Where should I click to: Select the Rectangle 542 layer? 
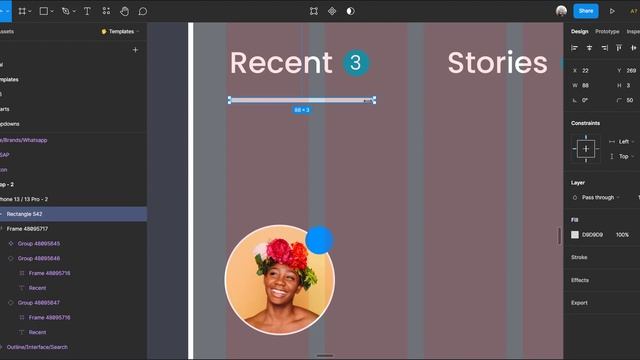73,214
